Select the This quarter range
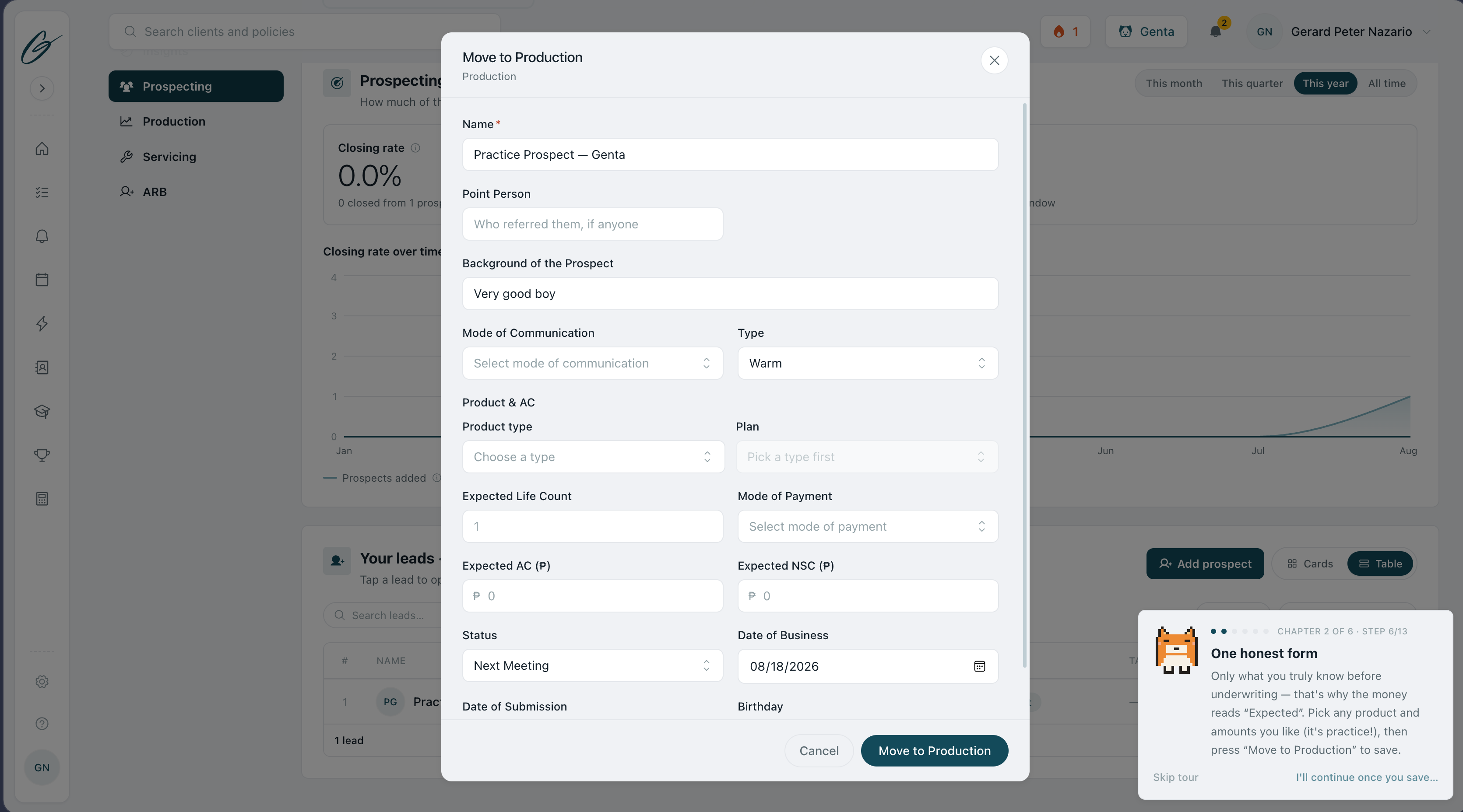This screenshot has height=812, width=1463. (x=1252, y=84)
